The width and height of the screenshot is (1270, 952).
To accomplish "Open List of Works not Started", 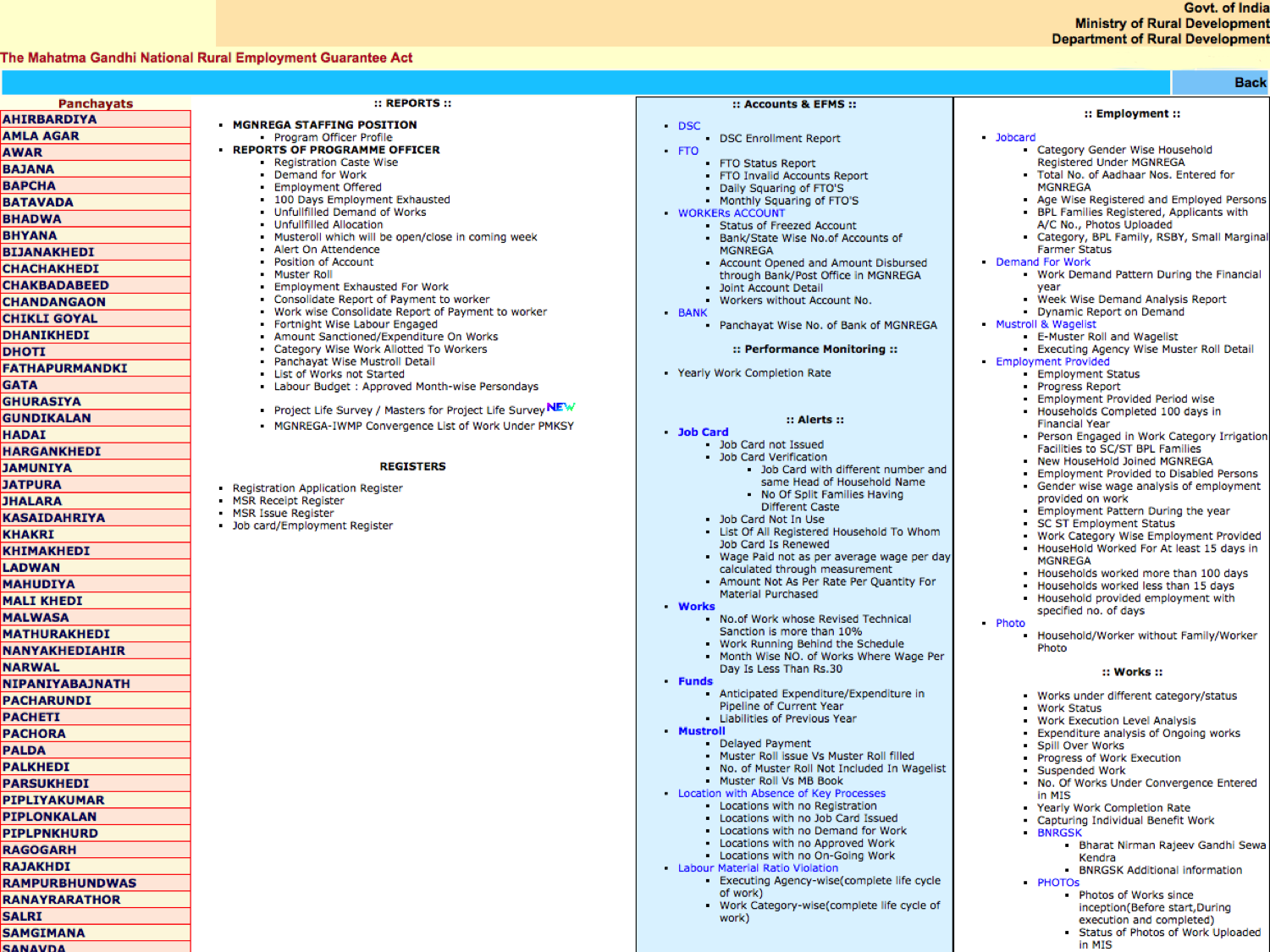I will 339,374.
